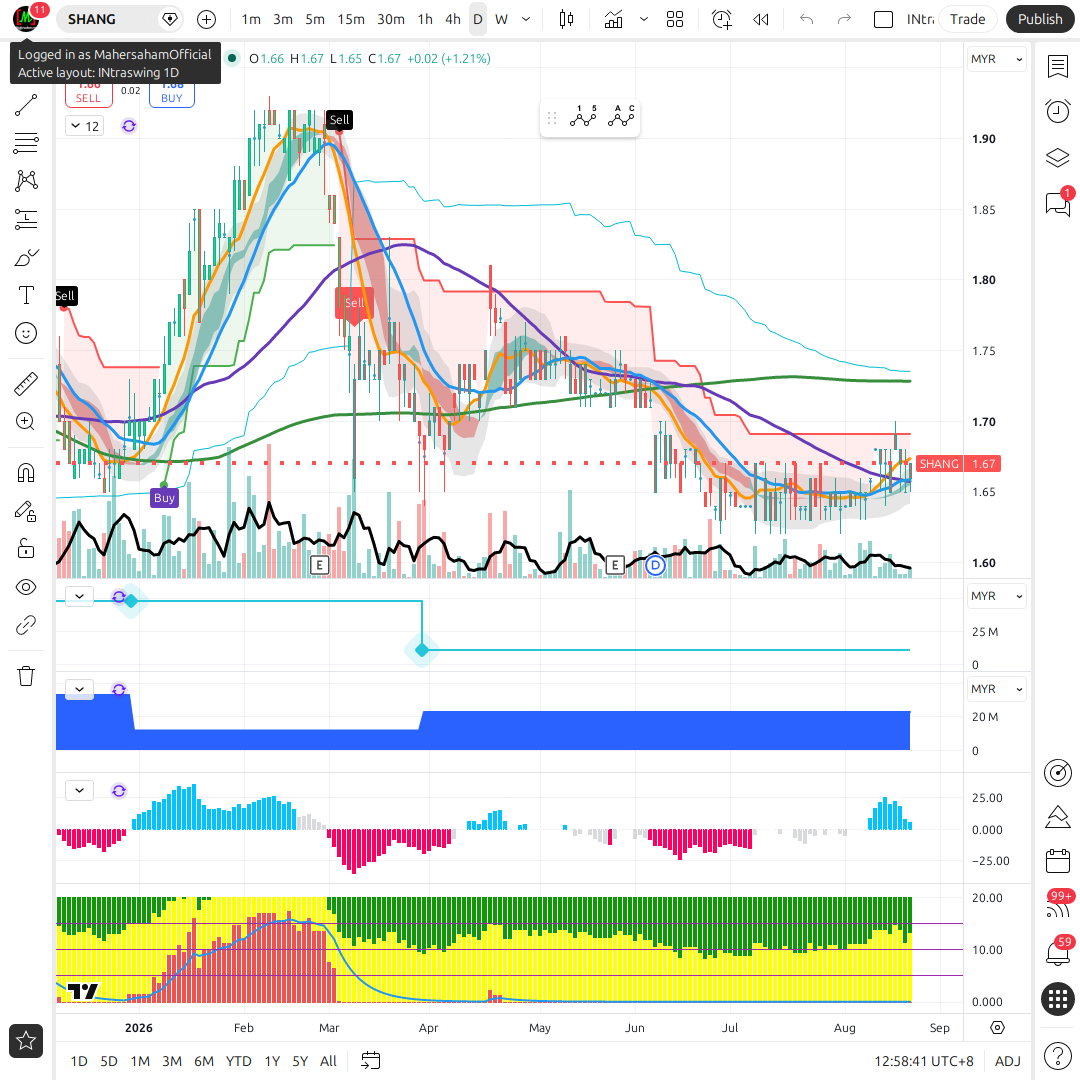Remove objects with the trash icon

click(25, 676)
